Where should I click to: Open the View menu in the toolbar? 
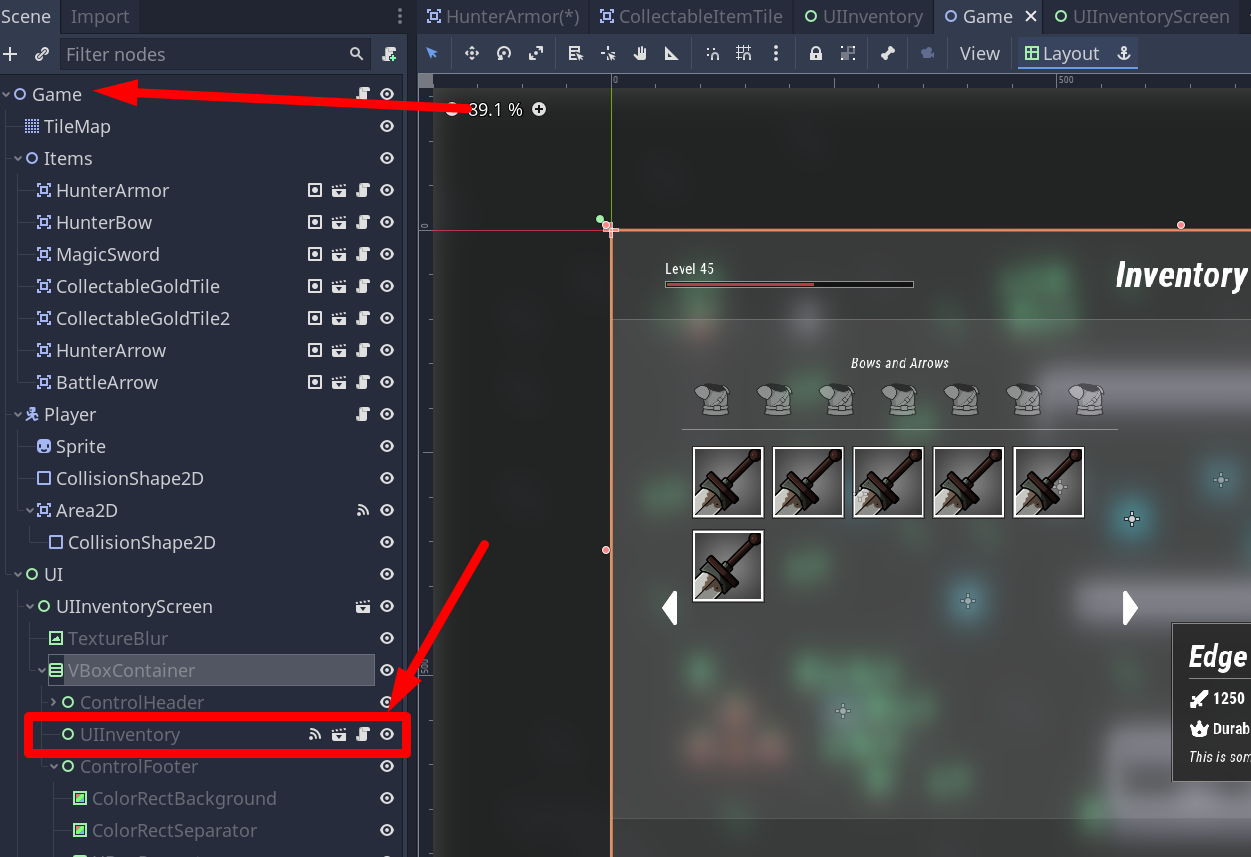979,54
